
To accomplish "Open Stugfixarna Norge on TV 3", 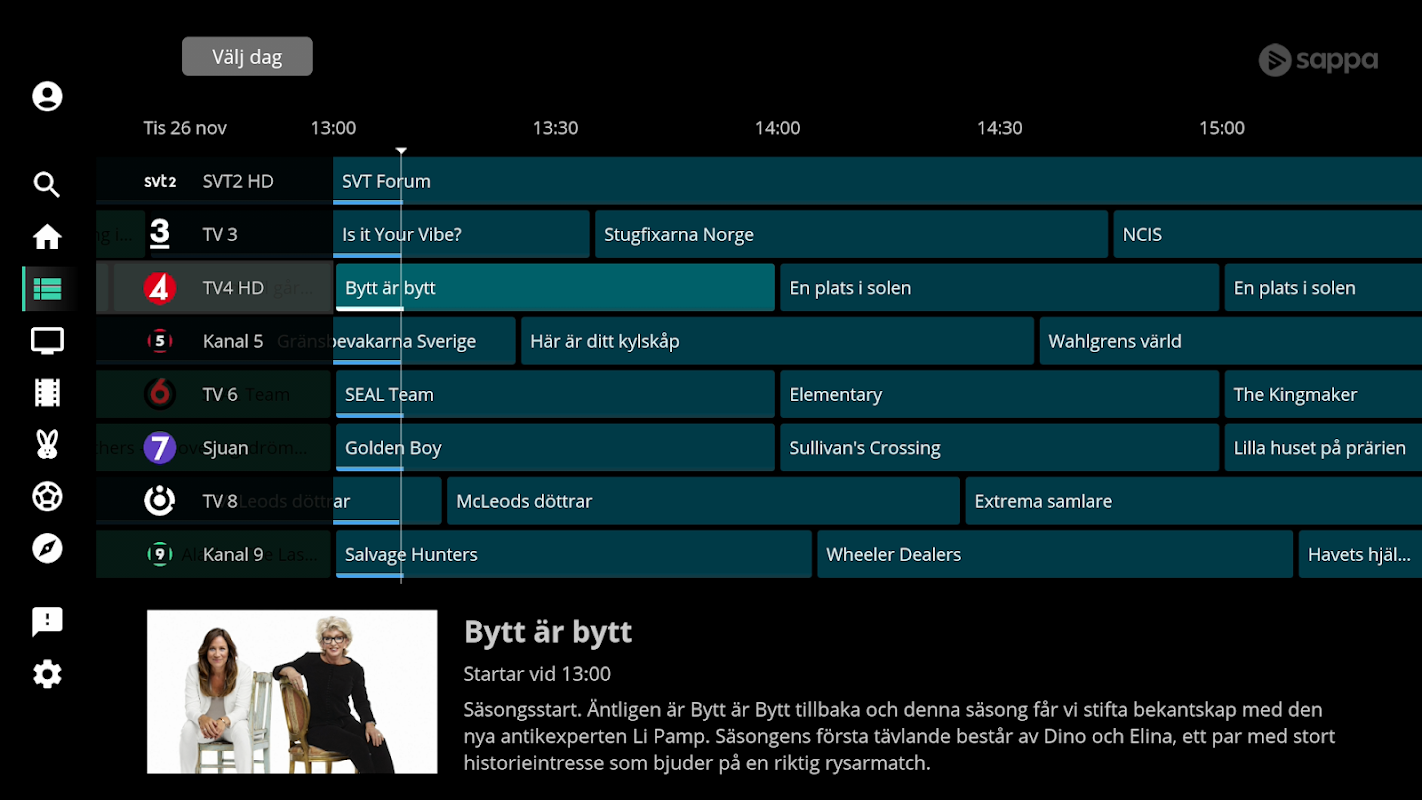I will click(851, 234).
